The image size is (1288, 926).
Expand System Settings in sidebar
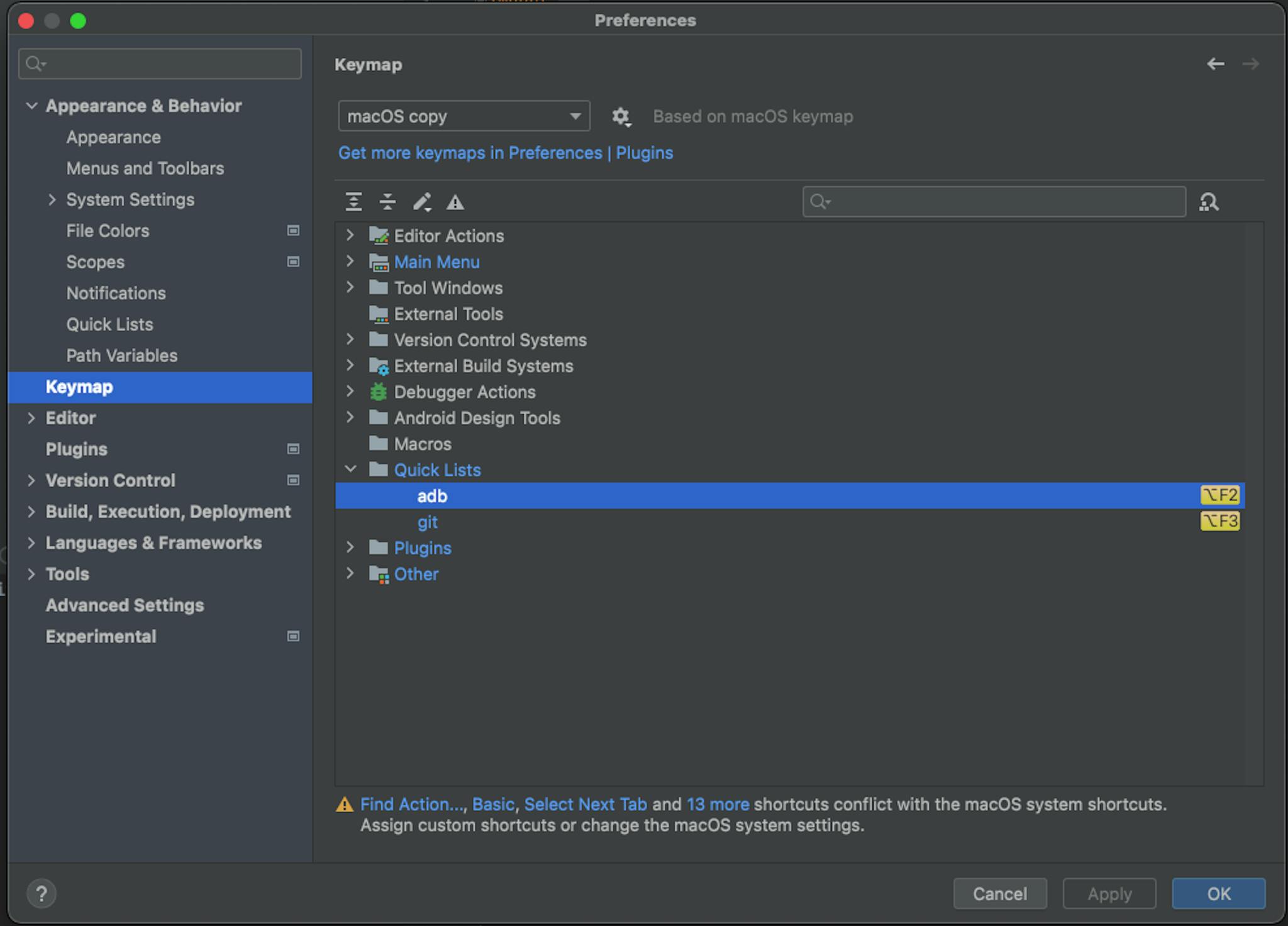coord(52,199)
